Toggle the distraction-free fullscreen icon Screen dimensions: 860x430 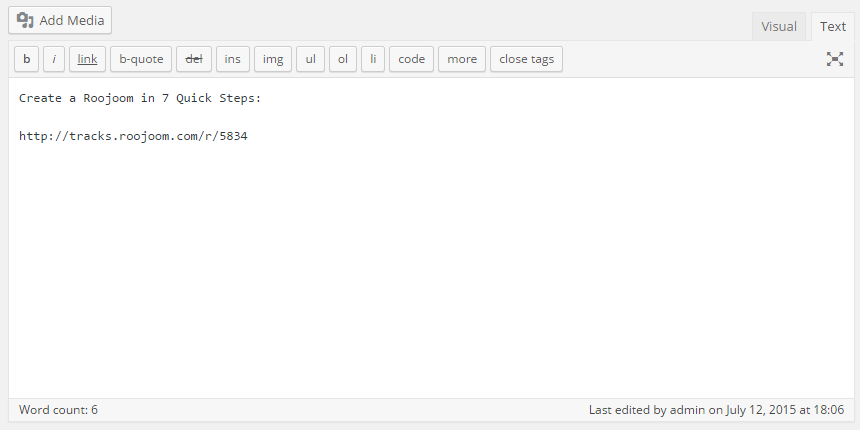[835, 59]
